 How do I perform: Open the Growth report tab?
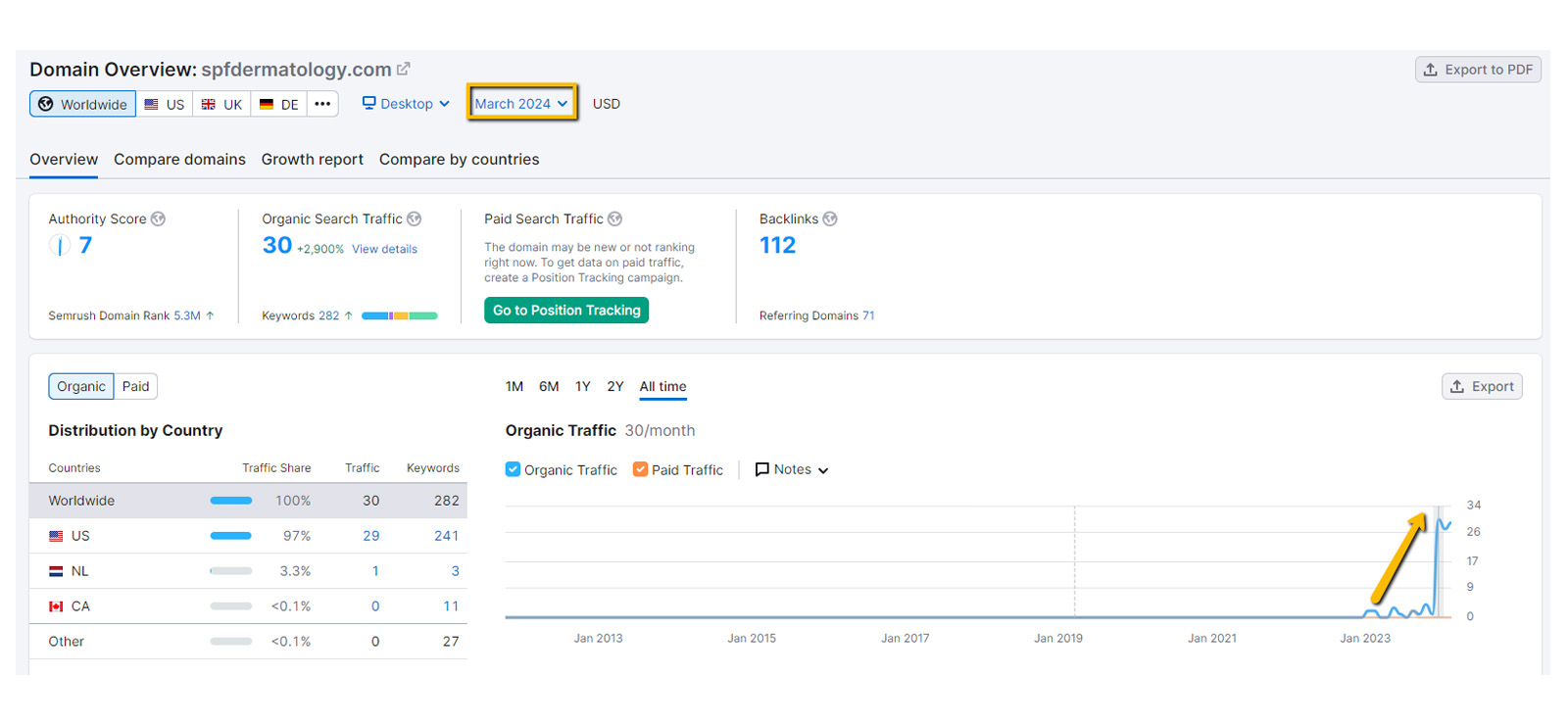[x=312, y=160]
